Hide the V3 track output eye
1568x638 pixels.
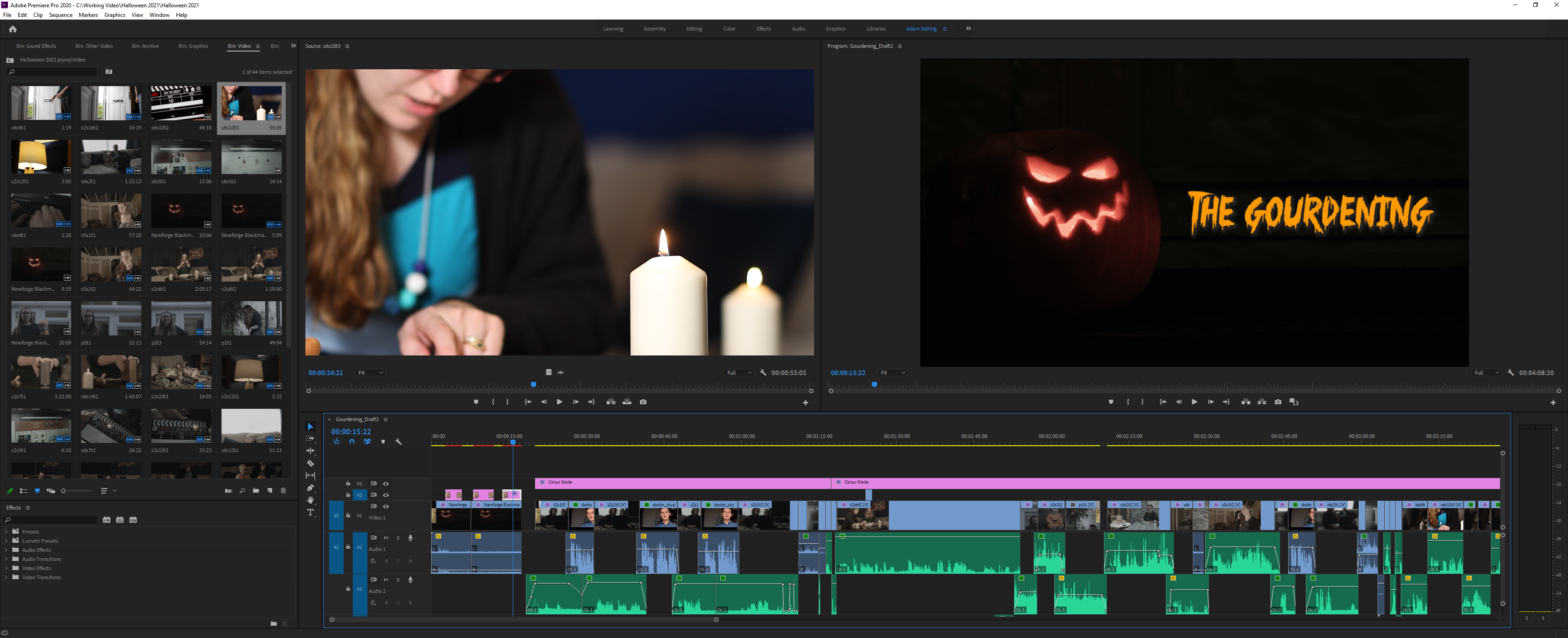(386, 484)
